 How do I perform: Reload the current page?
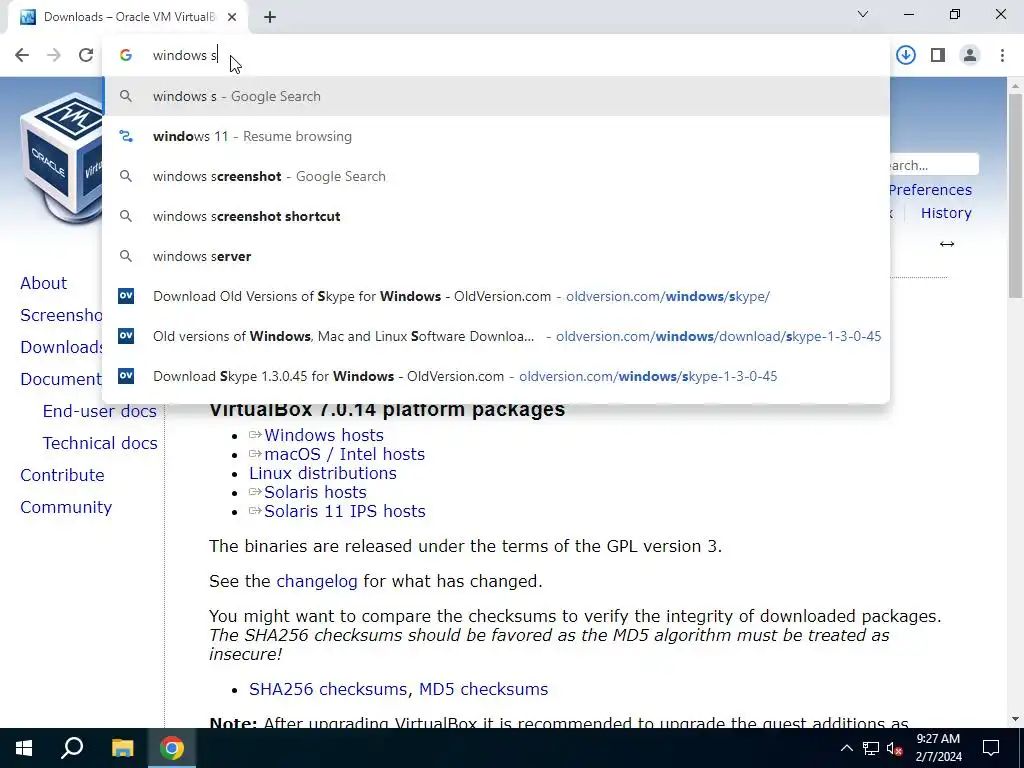[x=86, y=55]
